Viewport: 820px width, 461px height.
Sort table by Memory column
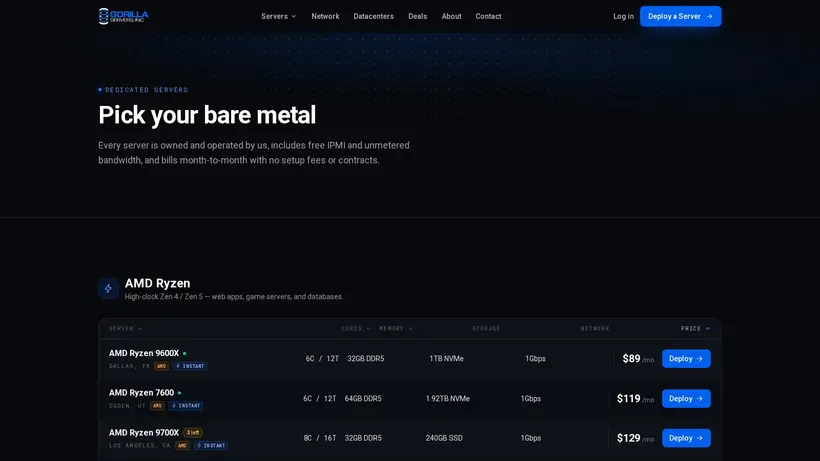click(396, 329)
